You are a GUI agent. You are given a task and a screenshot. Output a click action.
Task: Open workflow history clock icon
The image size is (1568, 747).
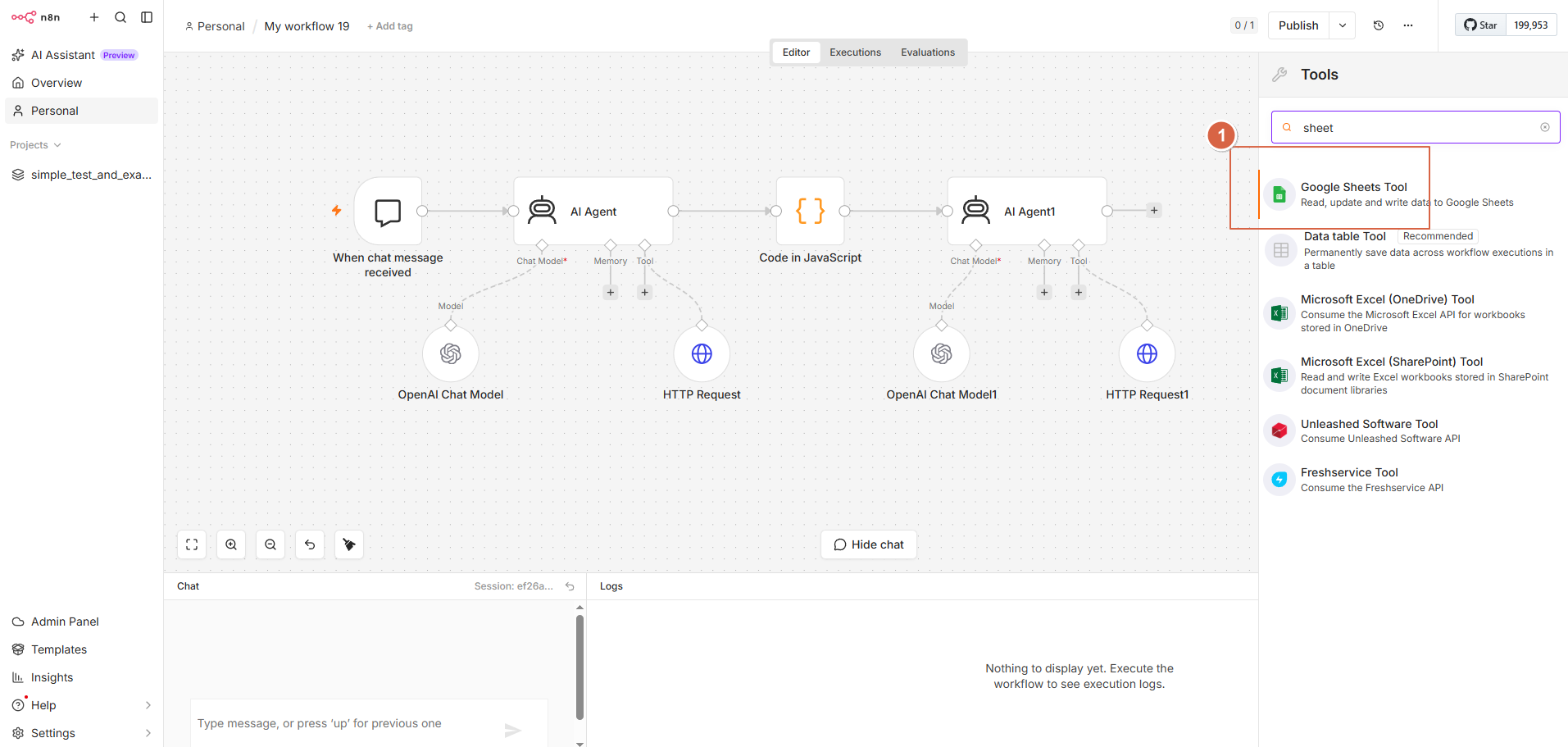pyautogui.click(x=1379, y=25)
